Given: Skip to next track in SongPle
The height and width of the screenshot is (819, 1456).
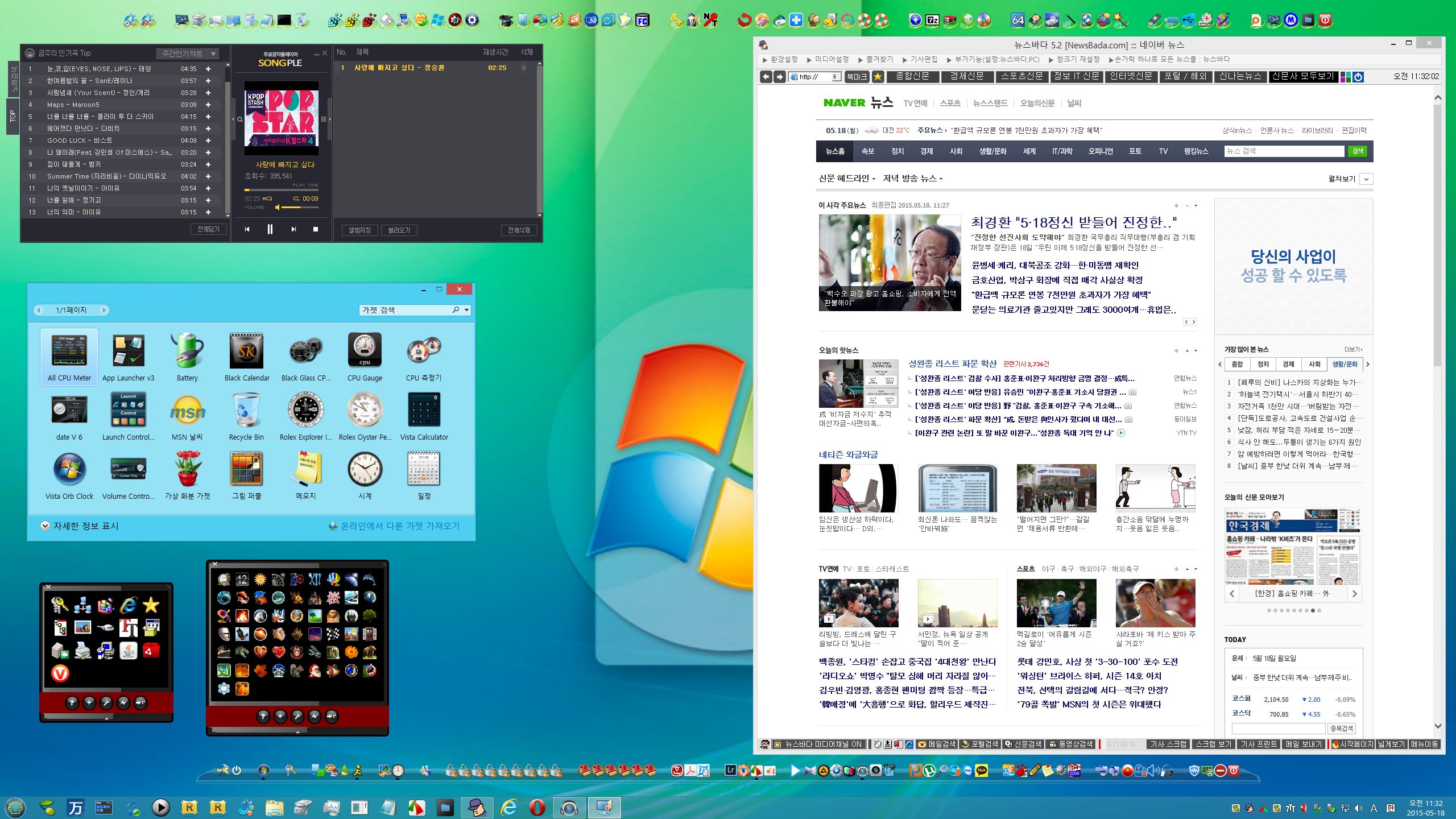Looking at the screenshot, I should pos(293,229).
